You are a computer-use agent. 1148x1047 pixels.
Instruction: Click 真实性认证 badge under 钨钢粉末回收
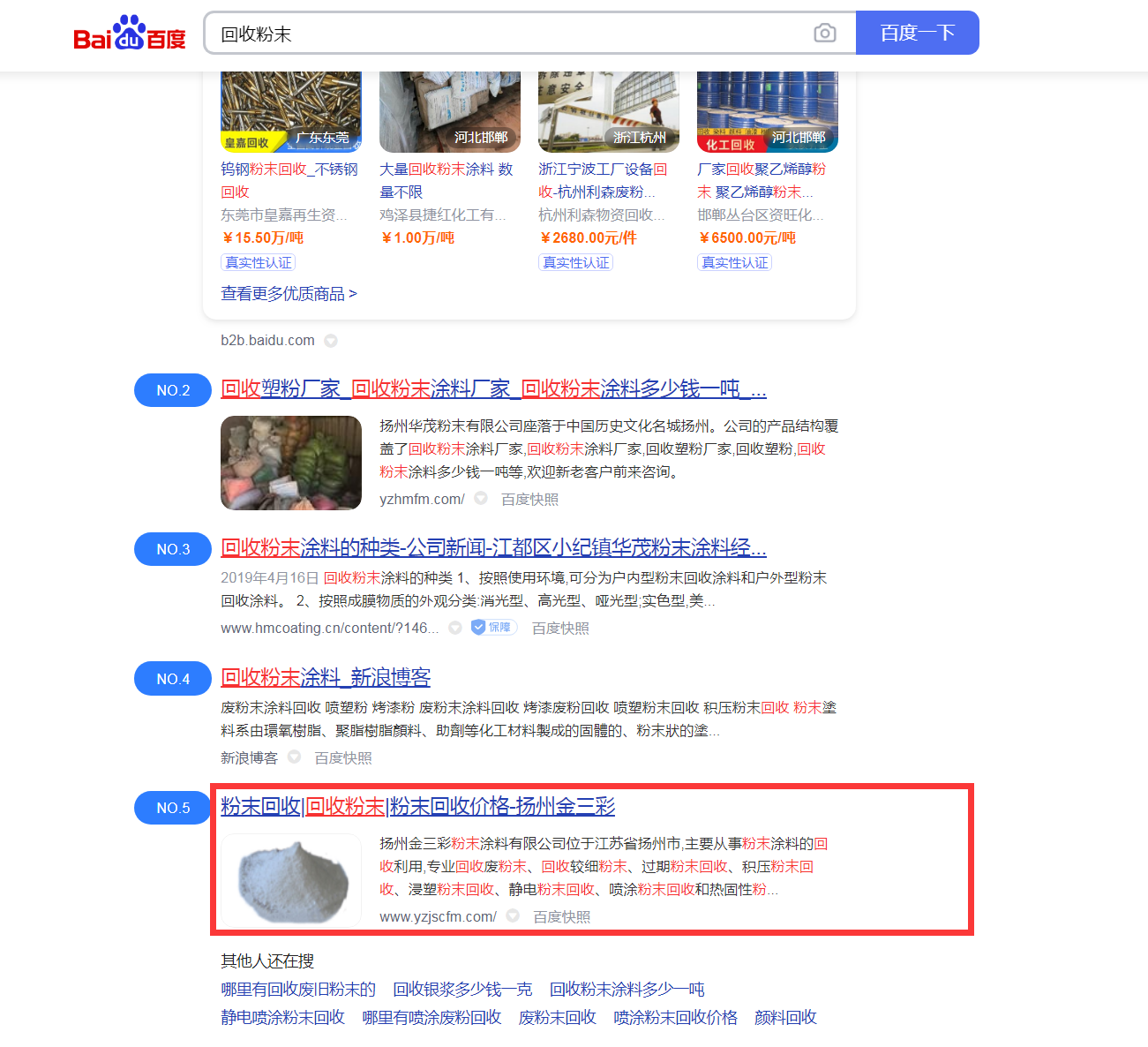pos(258,262)
